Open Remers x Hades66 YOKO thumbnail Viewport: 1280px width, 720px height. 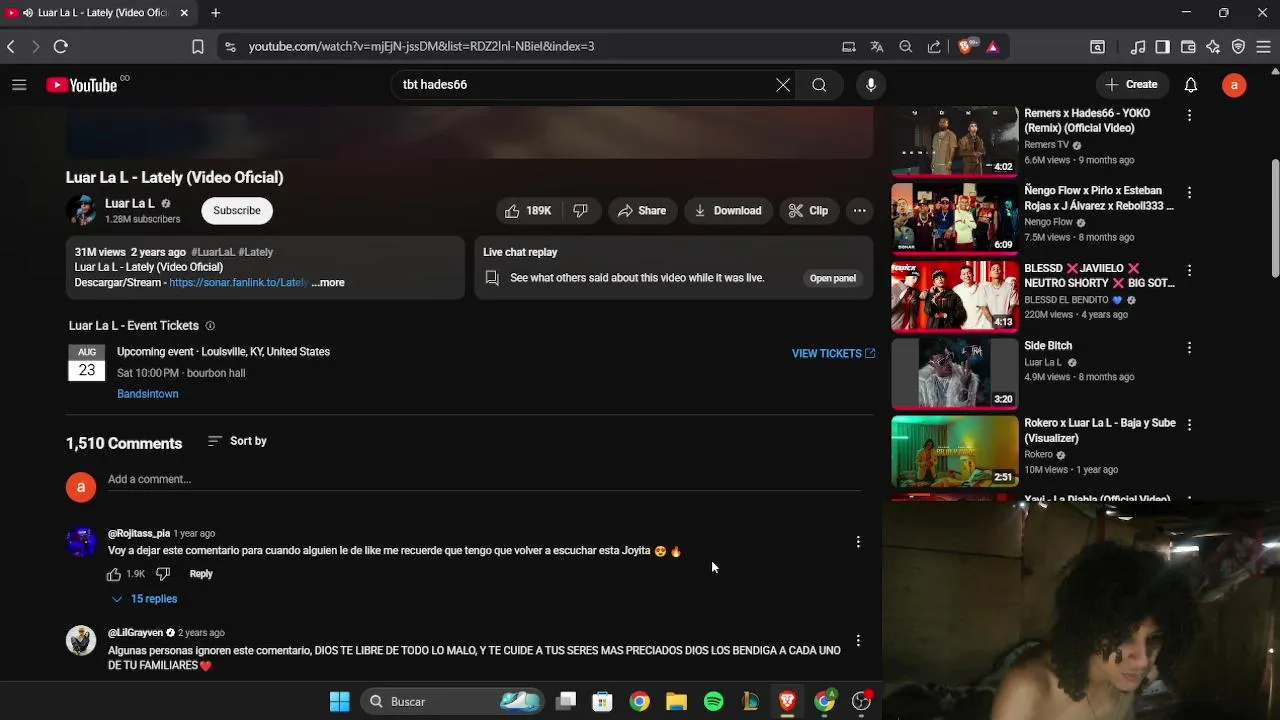(955, 141)
